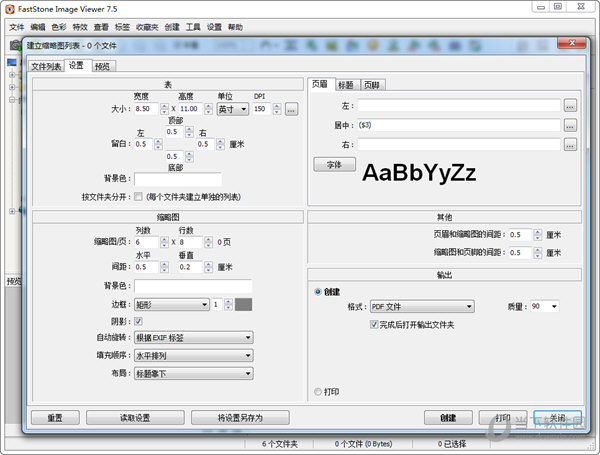The width and height of the screenshot is (600, 455).
Task: Adjust 页眉和缩略图的间距 stepper
Action: pyautogui.click(x=538, y=235)
